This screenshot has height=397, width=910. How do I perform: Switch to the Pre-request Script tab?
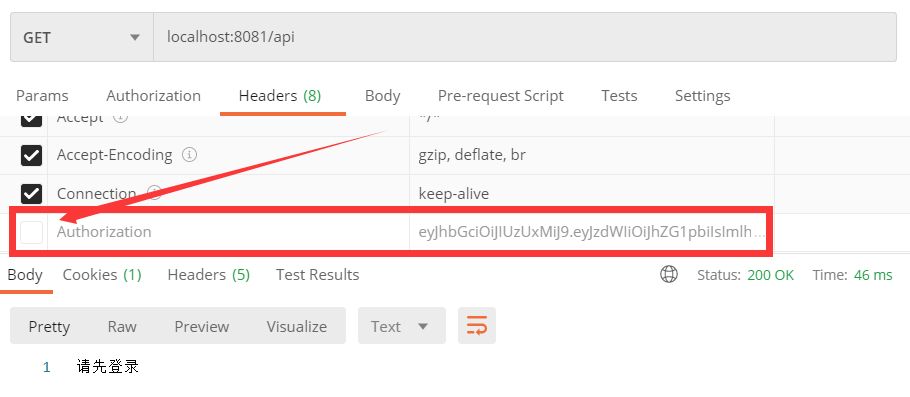(x=500, y=96)
